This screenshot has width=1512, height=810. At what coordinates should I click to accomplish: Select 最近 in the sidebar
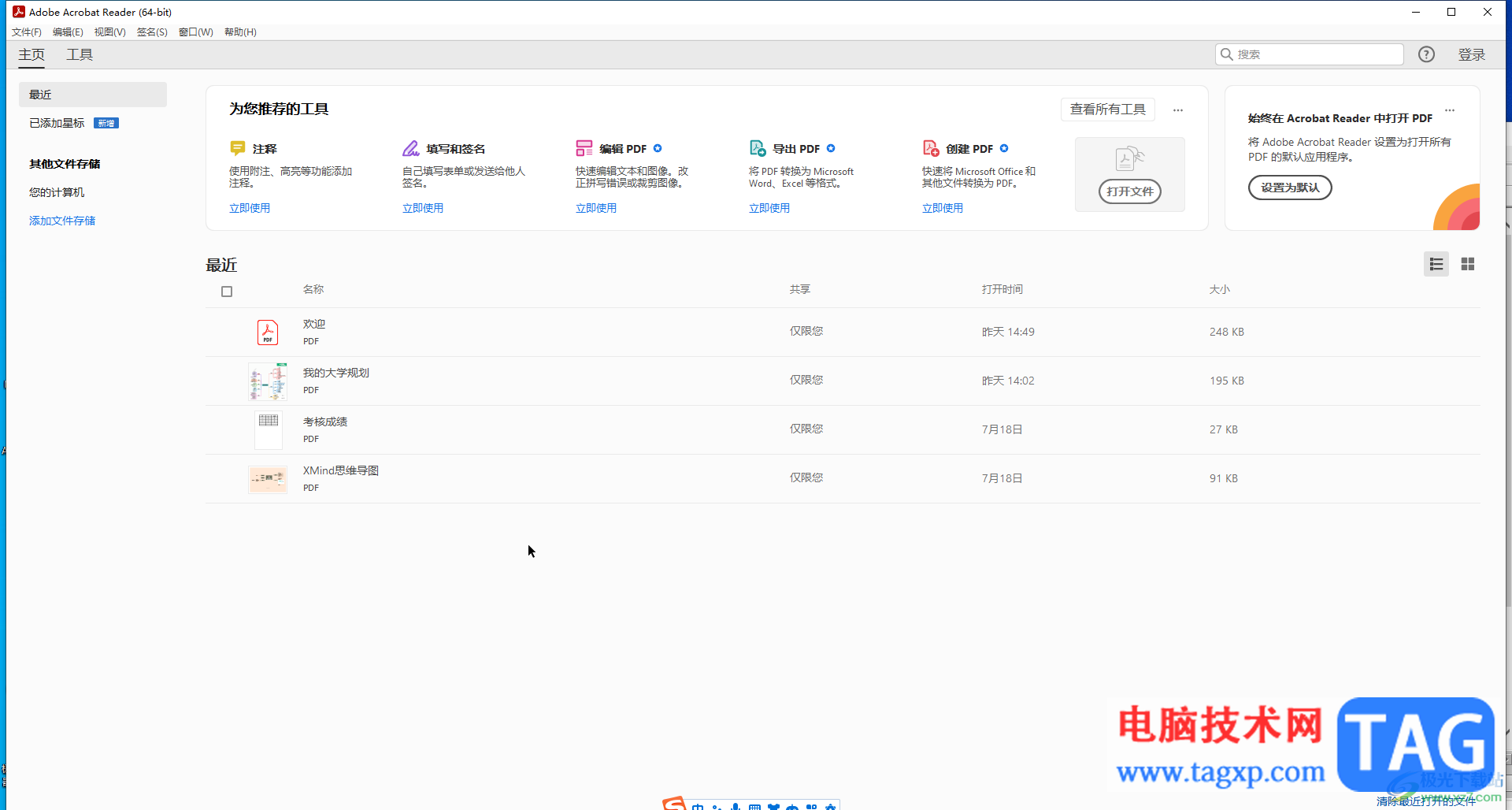click(93, 95)
